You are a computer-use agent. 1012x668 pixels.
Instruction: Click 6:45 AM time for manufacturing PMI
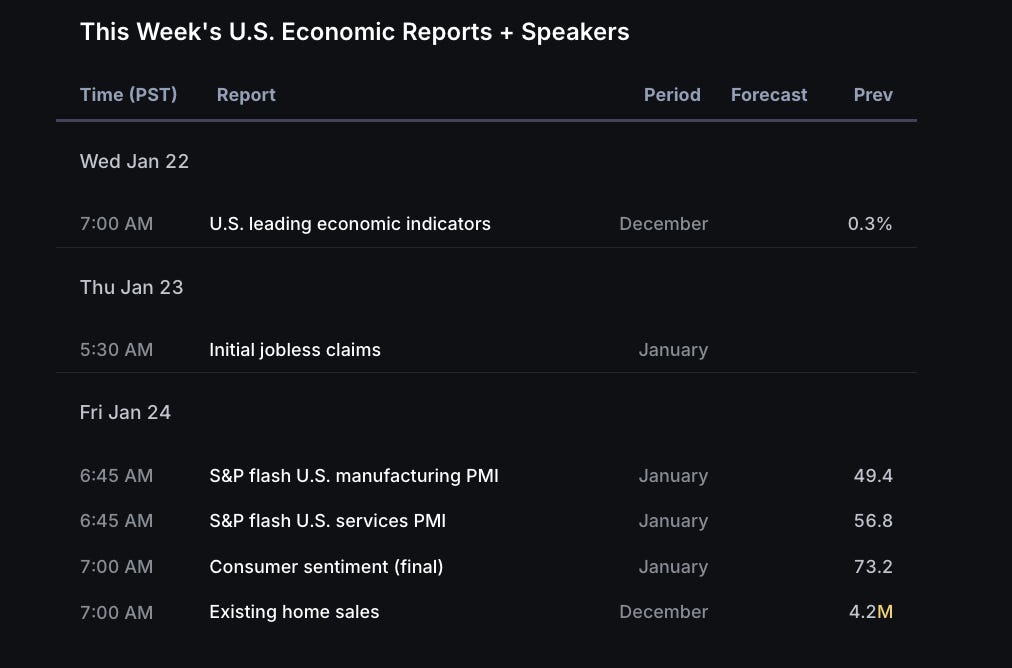click(x=116, y=476)
